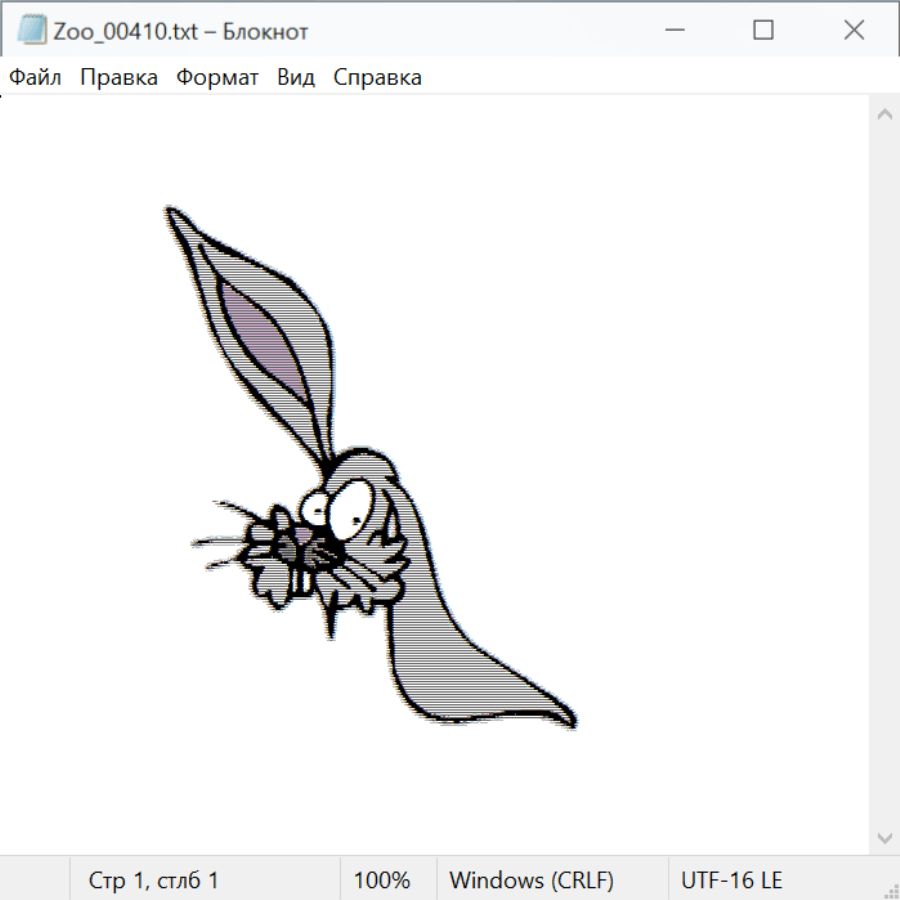Open the Формат menu
This screenshot has width=900, height=900.
[x=217, y=78]
